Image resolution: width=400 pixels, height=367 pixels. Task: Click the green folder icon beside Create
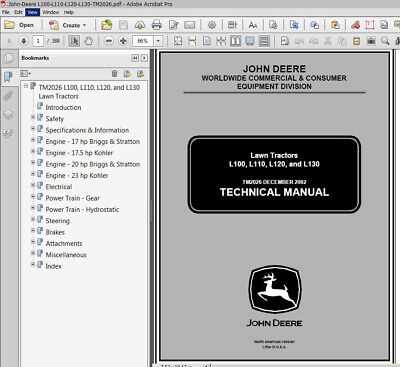point(106,25)
